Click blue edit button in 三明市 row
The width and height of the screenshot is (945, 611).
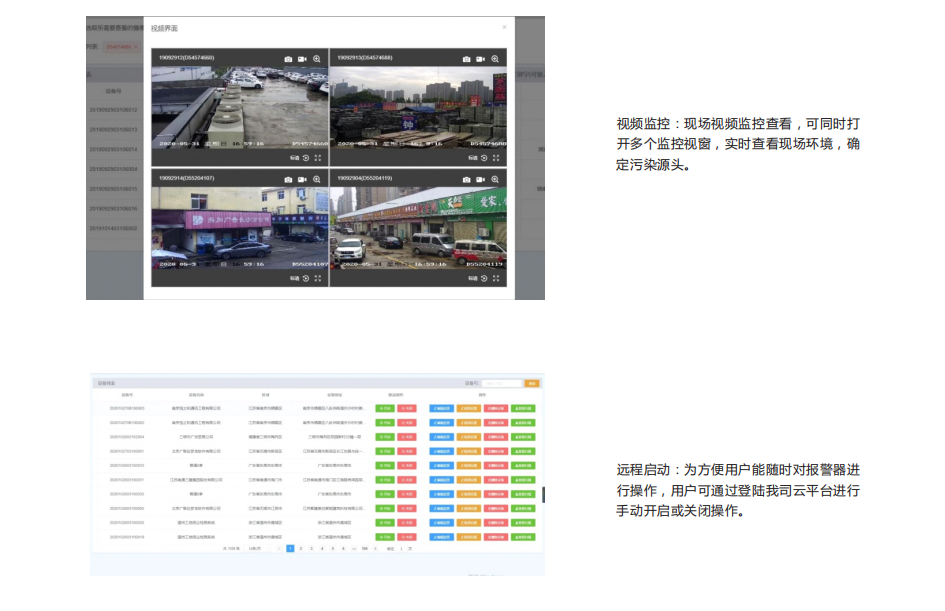[x=442, y=437]
